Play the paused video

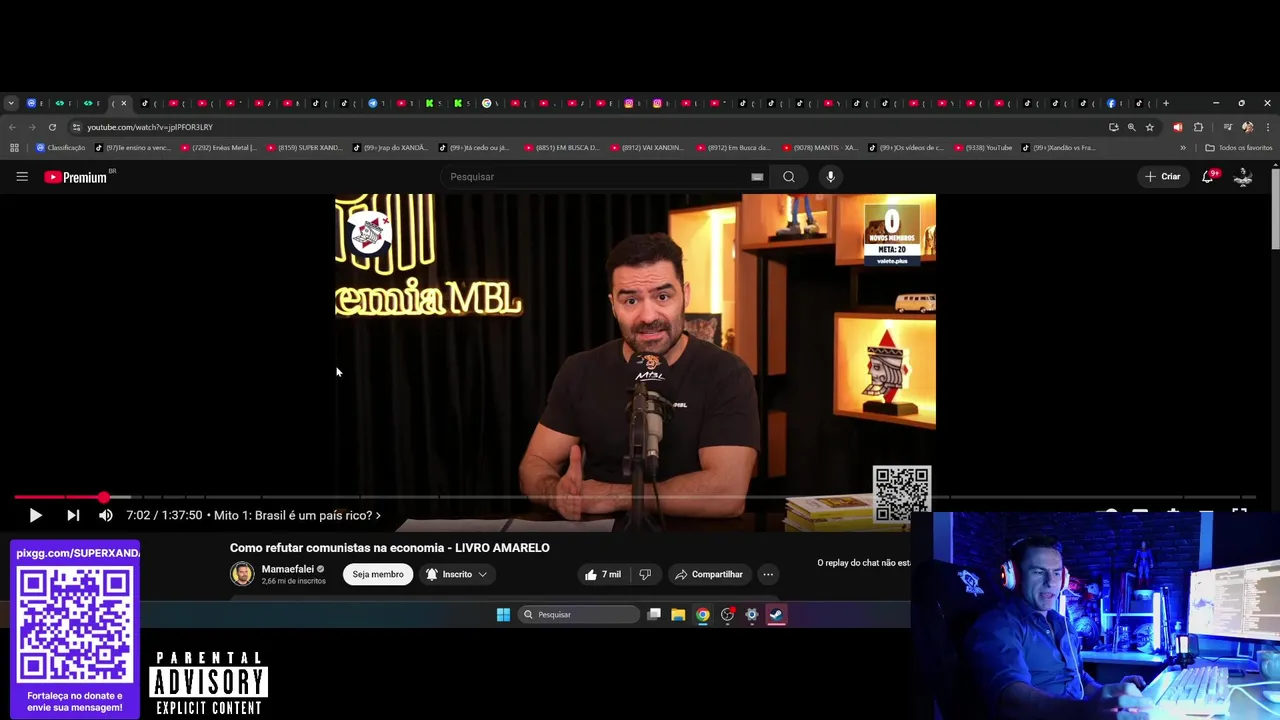click(x=35, y=515)
